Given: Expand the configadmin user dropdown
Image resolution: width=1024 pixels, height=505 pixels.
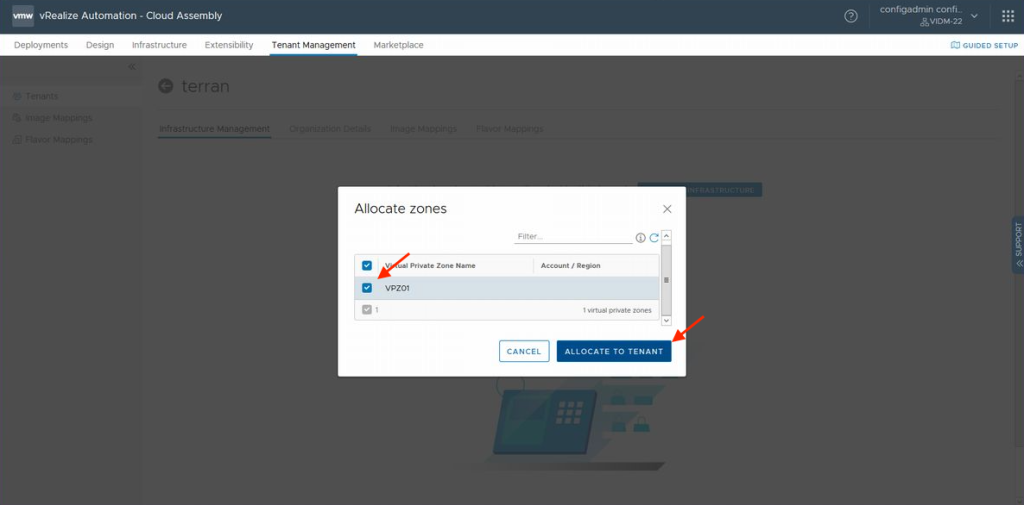Looking at the screenshot, I should tap(974, 16).
